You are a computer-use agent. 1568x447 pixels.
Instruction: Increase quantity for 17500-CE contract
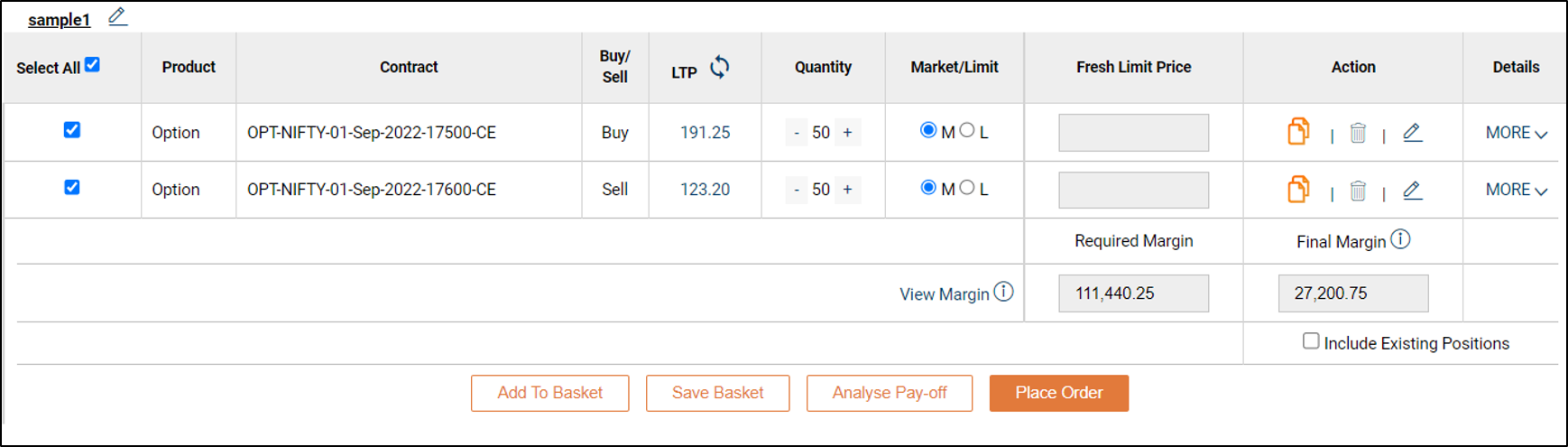click(x=847, y=133)
